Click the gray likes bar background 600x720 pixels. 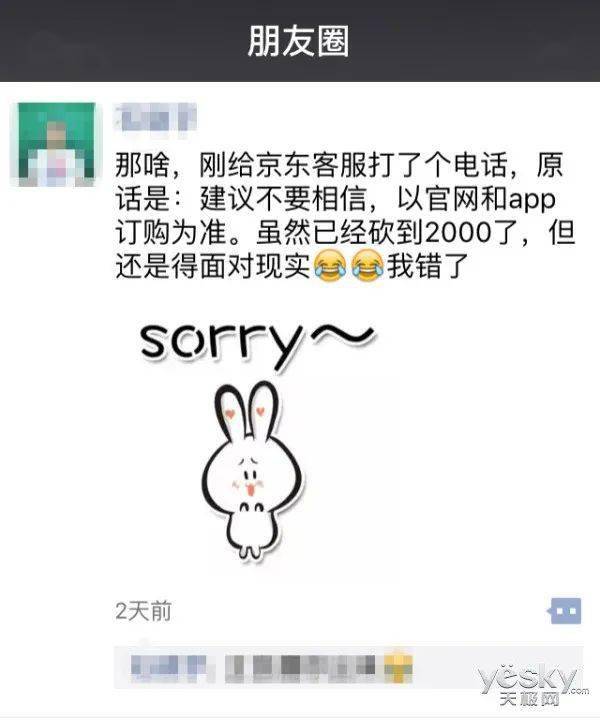349,667
